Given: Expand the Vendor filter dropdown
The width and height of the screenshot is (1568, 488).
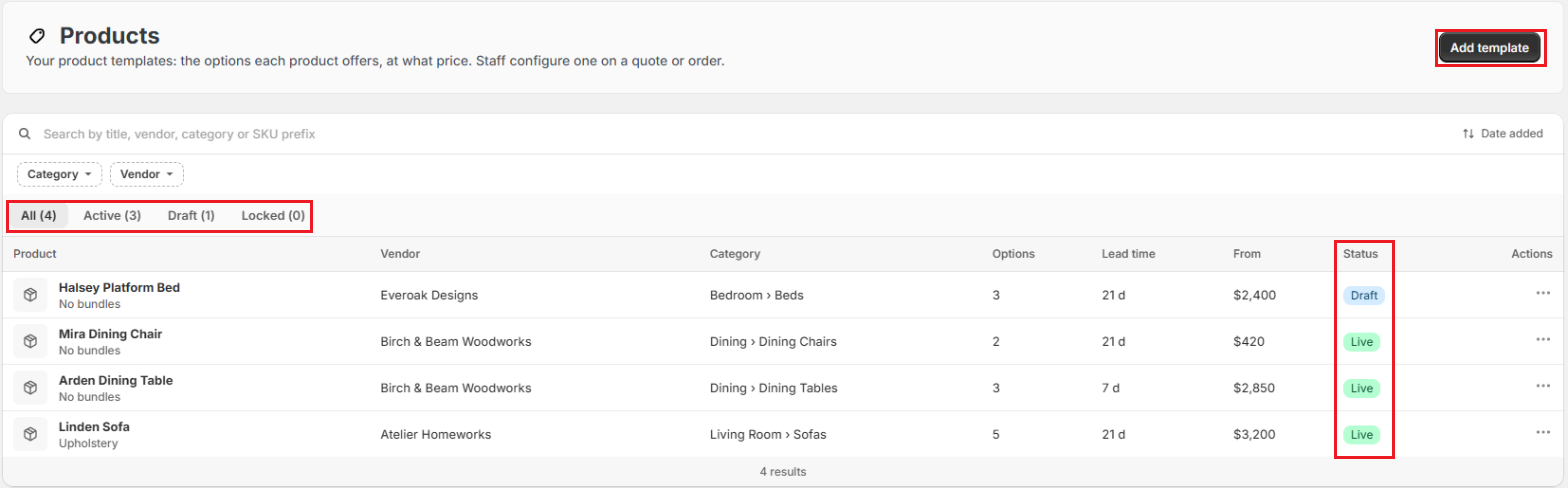Looking at the screenshot, I should (146, 174).
